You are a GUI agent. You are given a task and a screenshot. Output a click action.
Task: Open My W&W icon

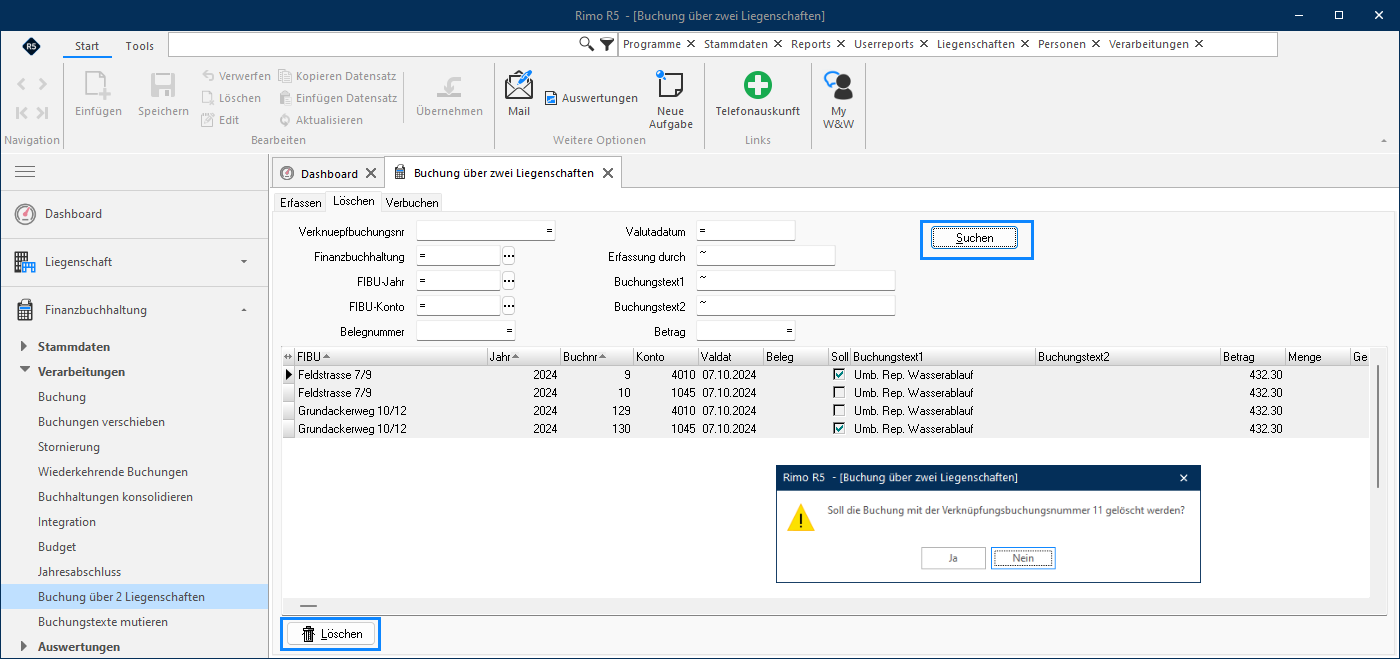838,86
